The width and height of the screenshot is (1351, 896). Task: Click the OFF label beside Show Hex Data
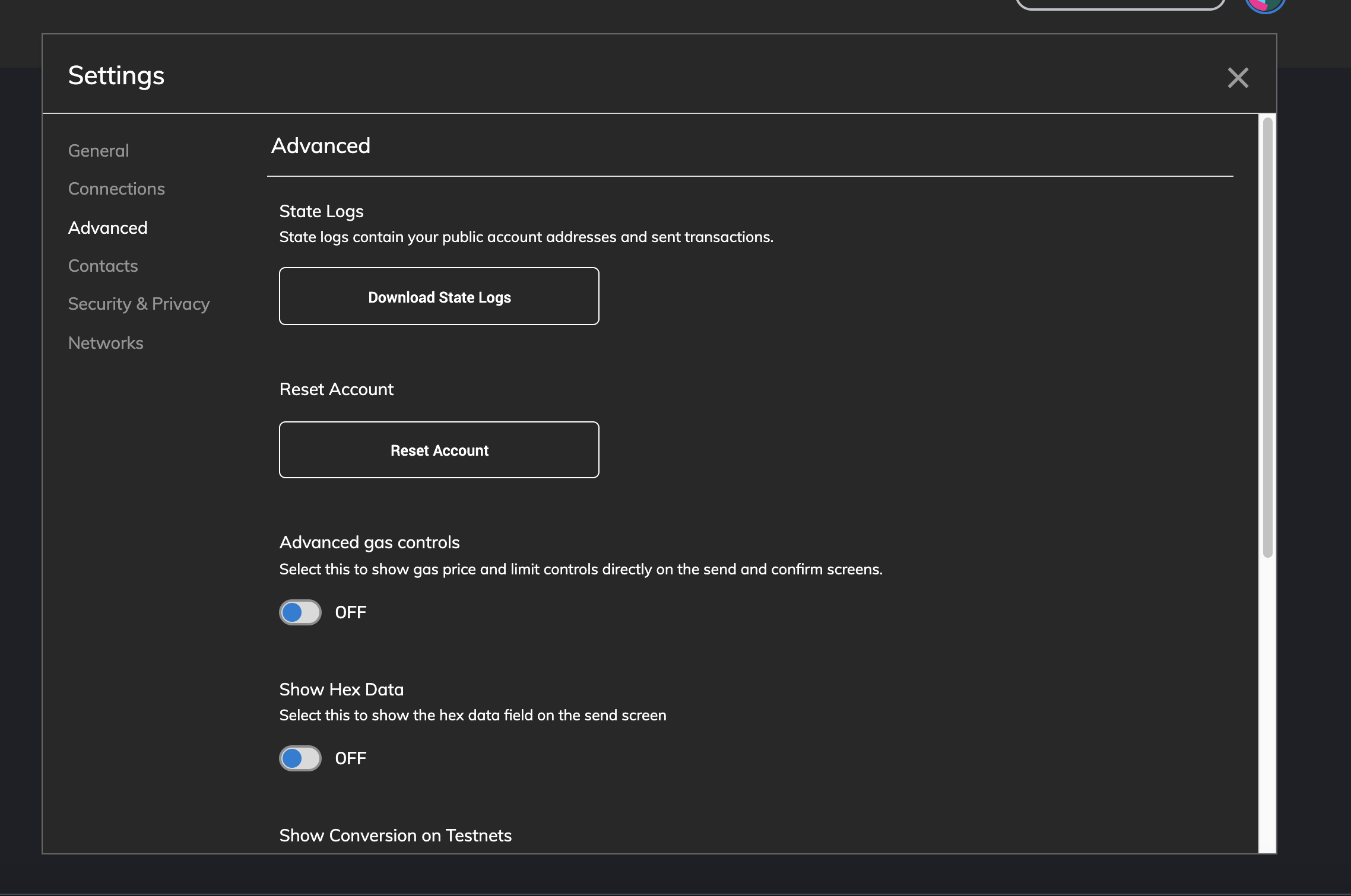(350, 758)
